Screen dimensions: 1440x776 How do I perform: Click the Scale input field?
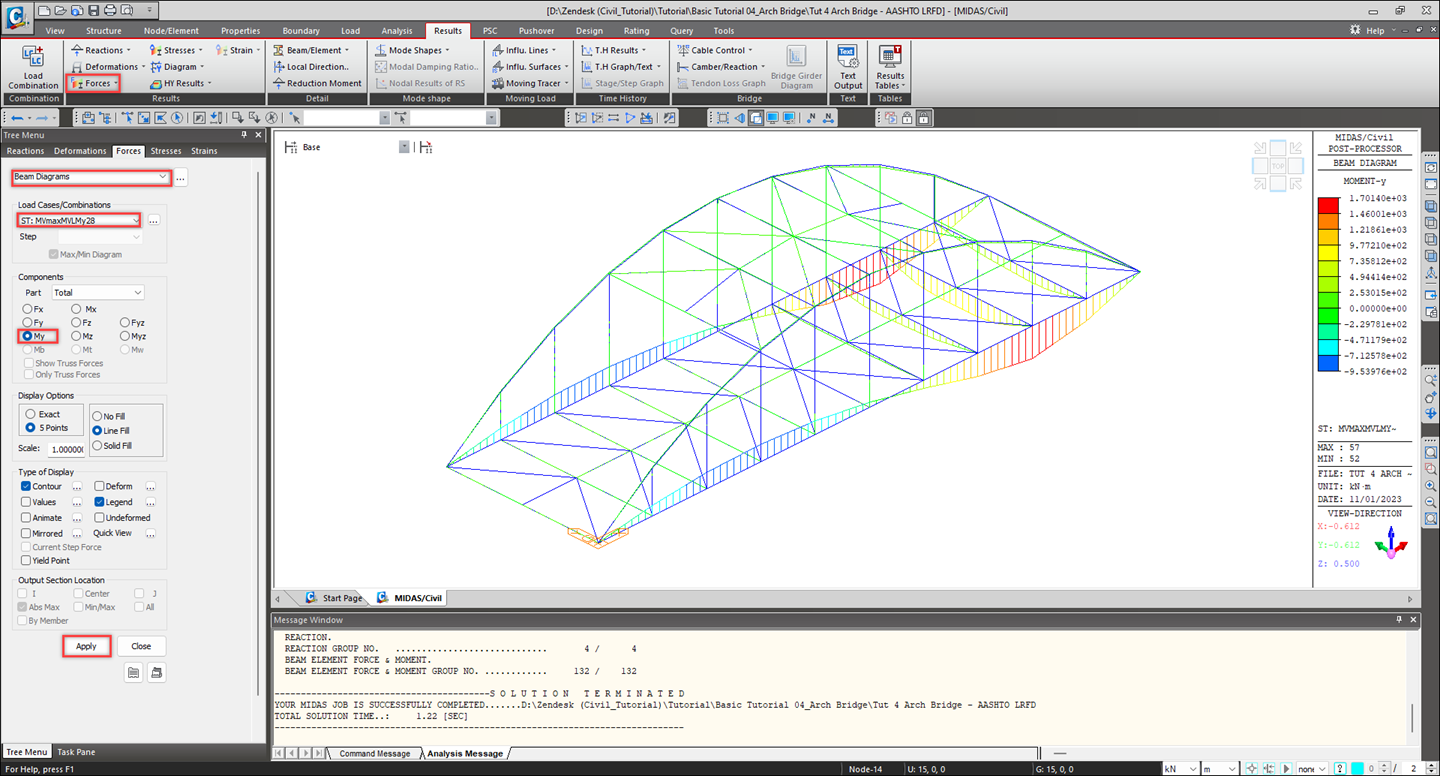tap(66, 450)
